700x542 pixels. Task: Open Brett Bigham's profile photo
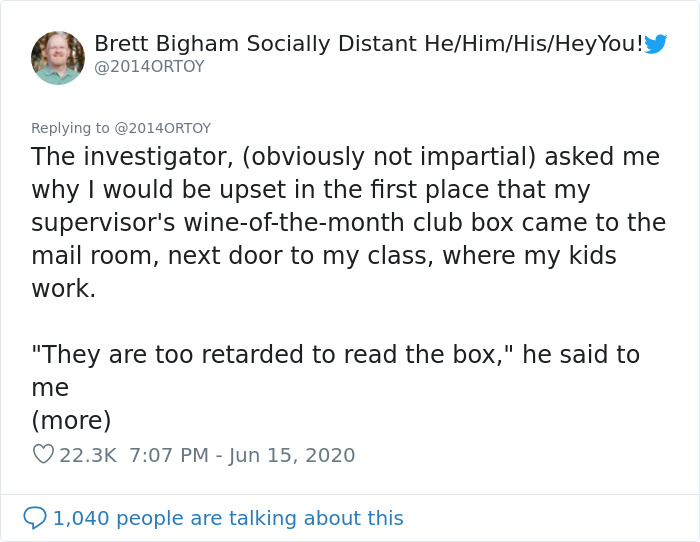[x=58, y=58]
